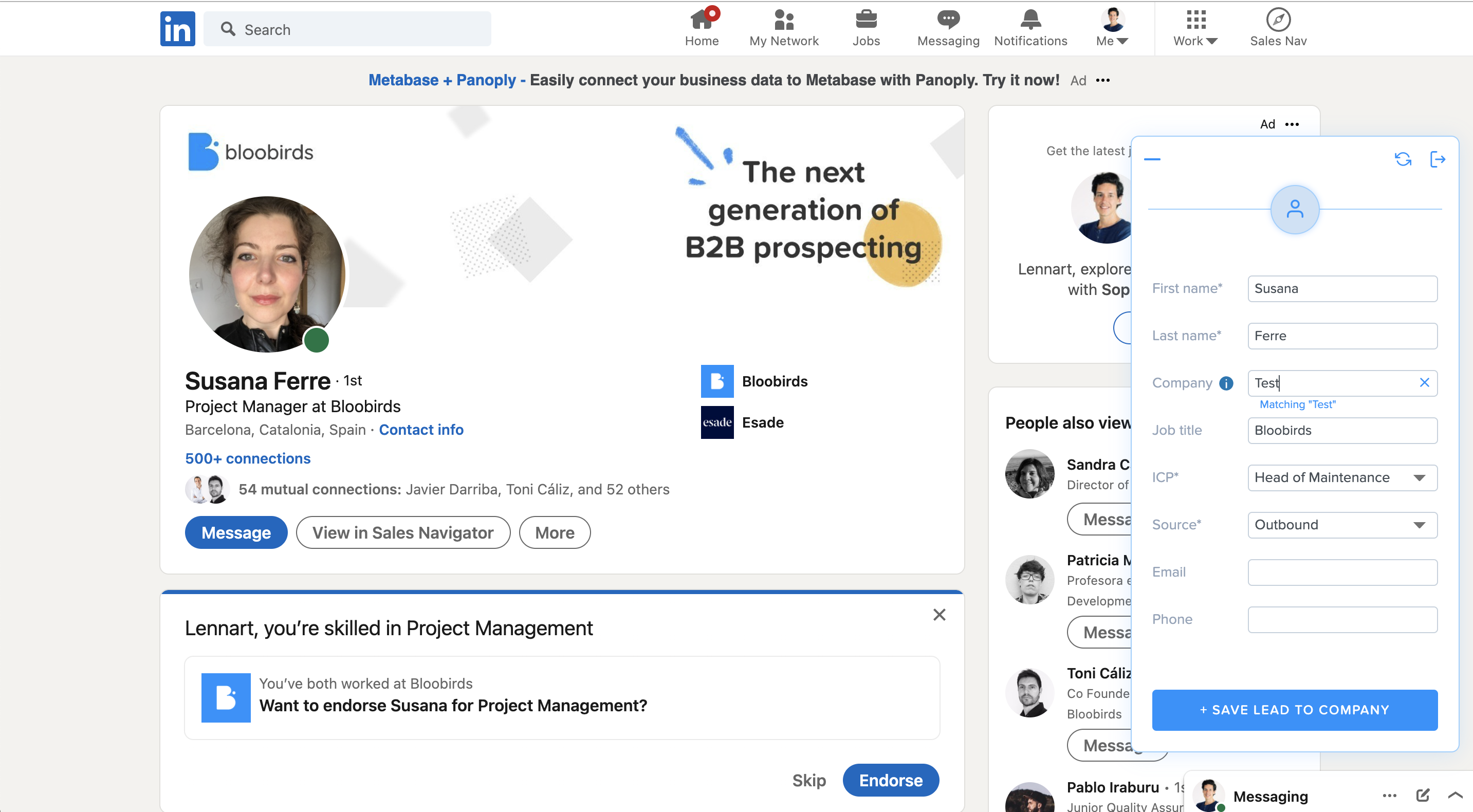
Task: Clear the Company field text
Action: [1424, 382]
